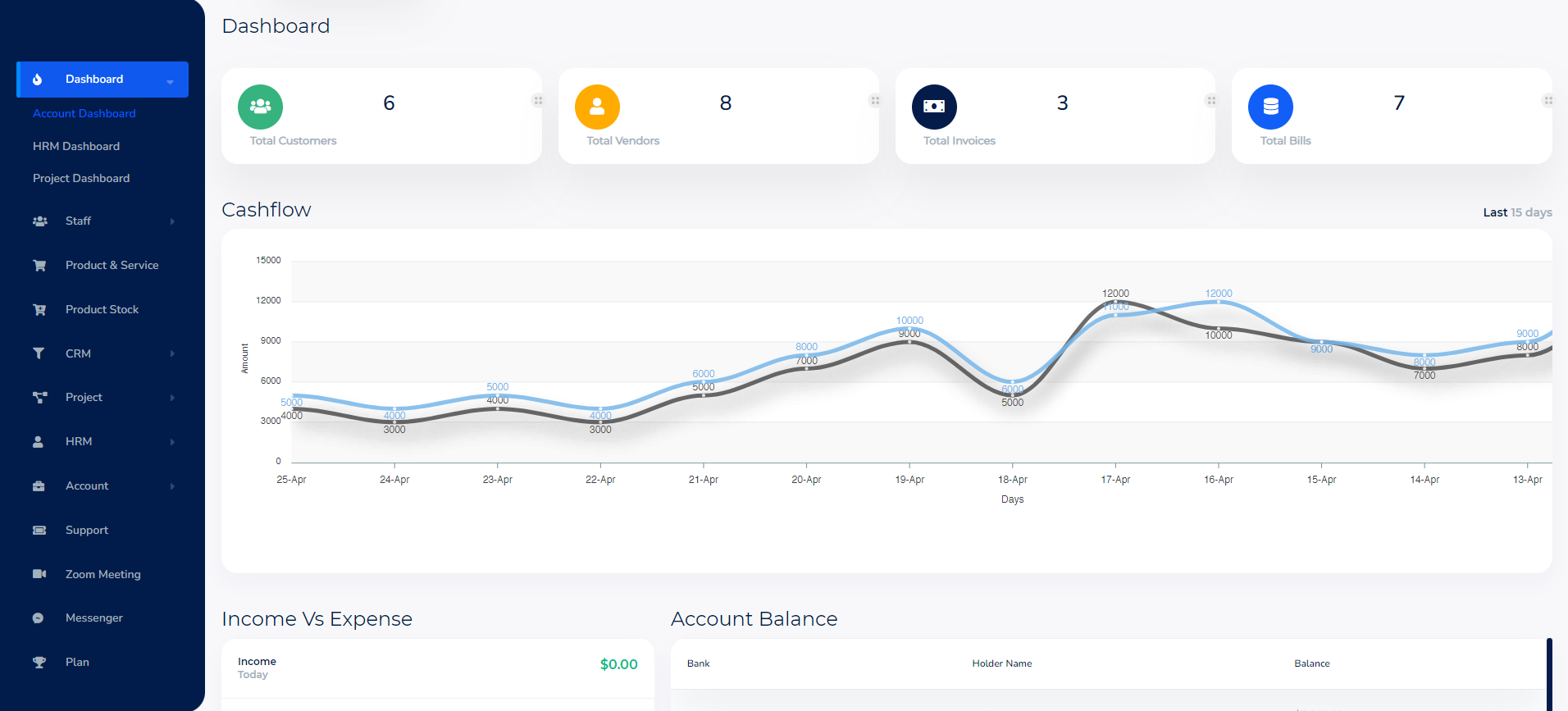
Task: Open Product Stock page link
Action: (103, 309)
